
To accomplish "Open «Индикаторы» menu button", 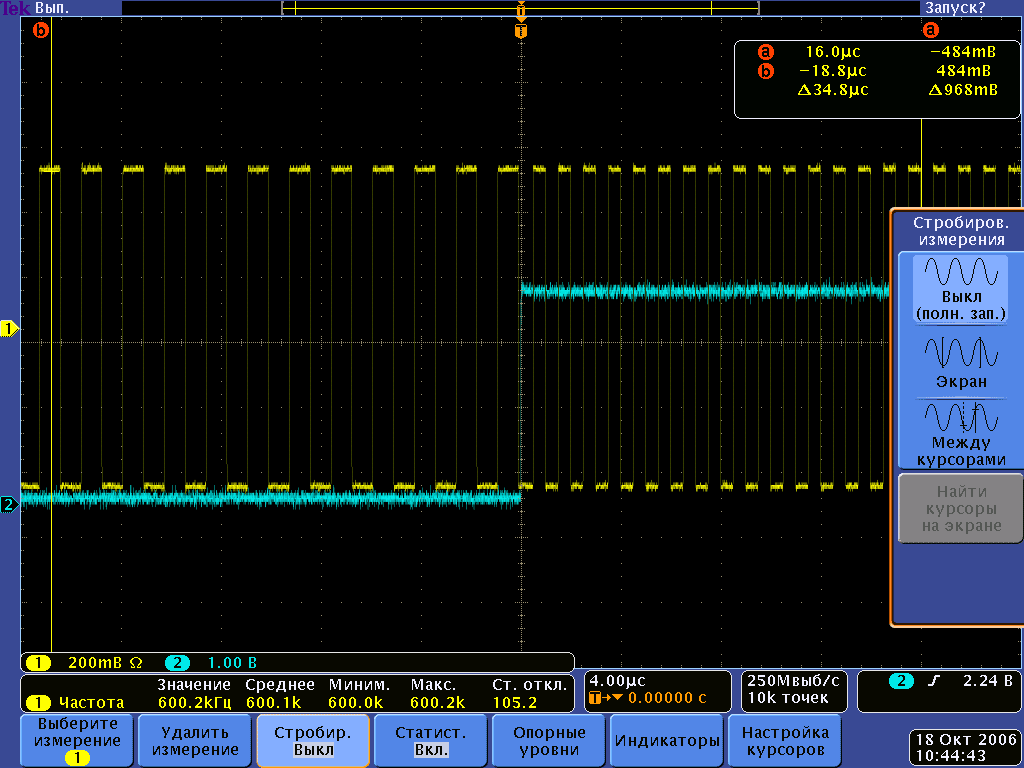I will point(667,741).
